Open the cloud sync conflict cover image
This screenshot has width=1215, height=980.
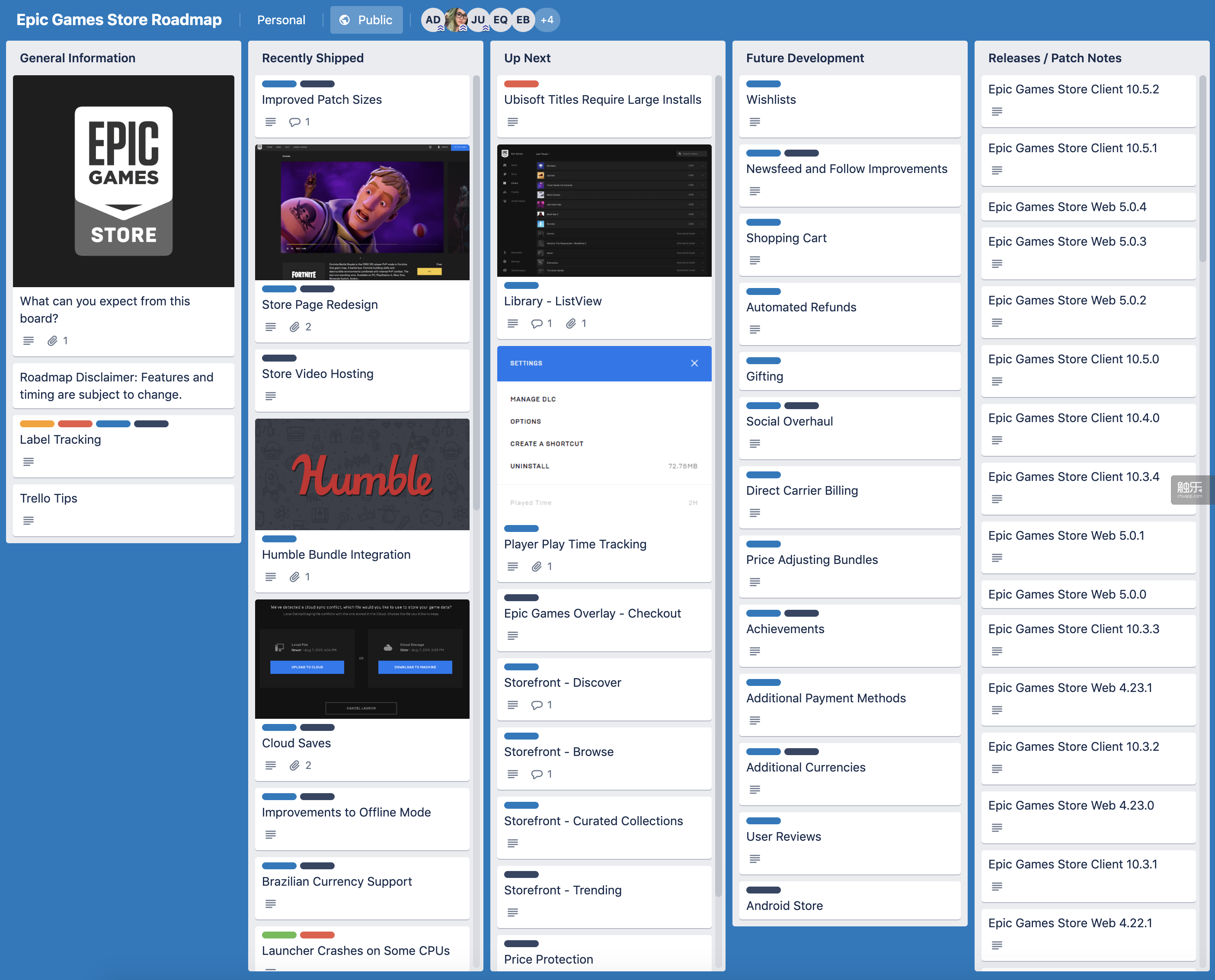point(362,659)
